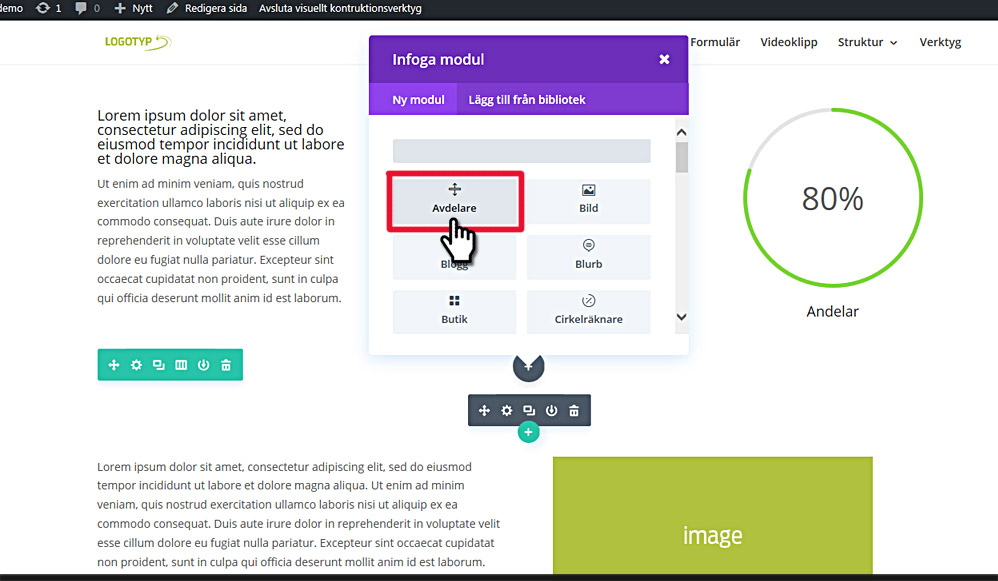Image resolution: width=998 pixels, height=581 pixels.
Task: Toggle power icon in dark module toolbar
Action: 551,410
